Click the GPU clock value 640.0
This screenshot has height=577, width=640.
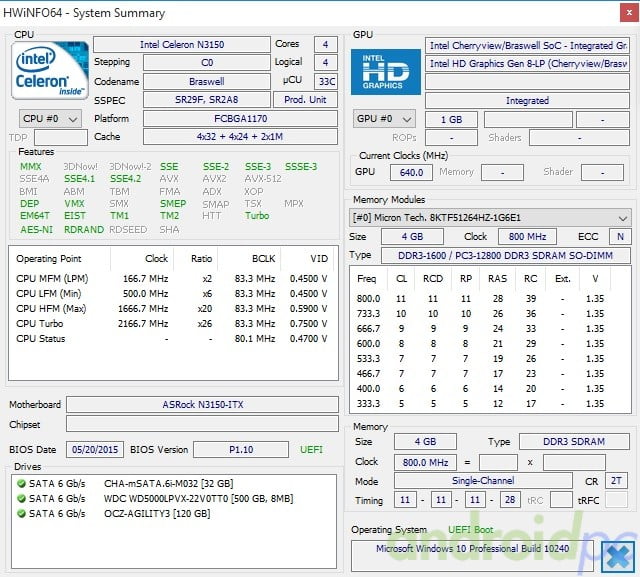tap(411, 173)
